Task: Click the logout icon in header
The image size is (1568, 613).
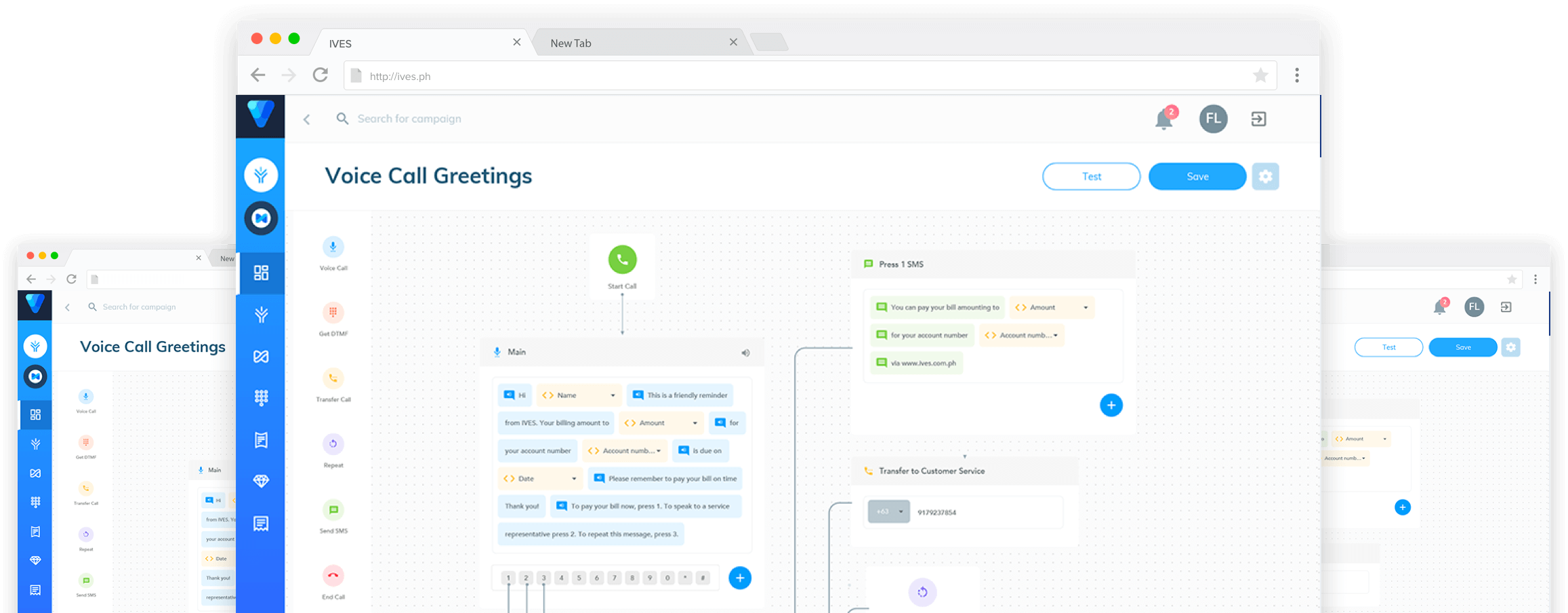Action: (x=1258, y=119)
